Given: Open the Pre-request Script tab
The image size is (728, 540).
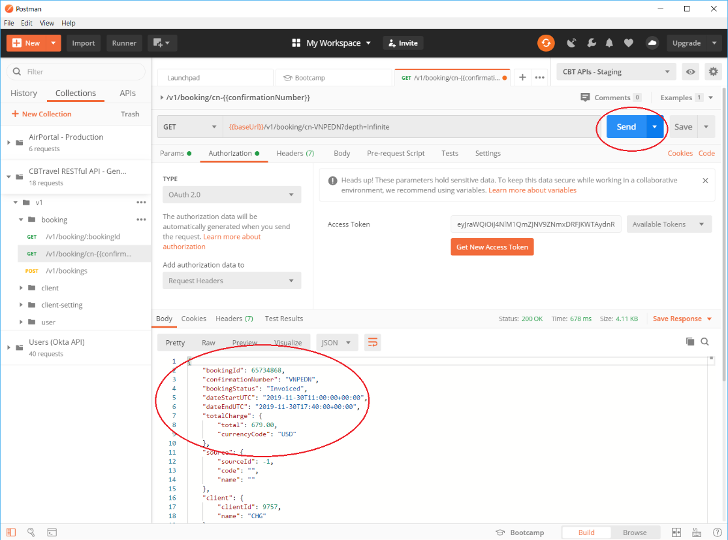Looking at the screenshot, I should pyautogui.click(x=396, y=153).
